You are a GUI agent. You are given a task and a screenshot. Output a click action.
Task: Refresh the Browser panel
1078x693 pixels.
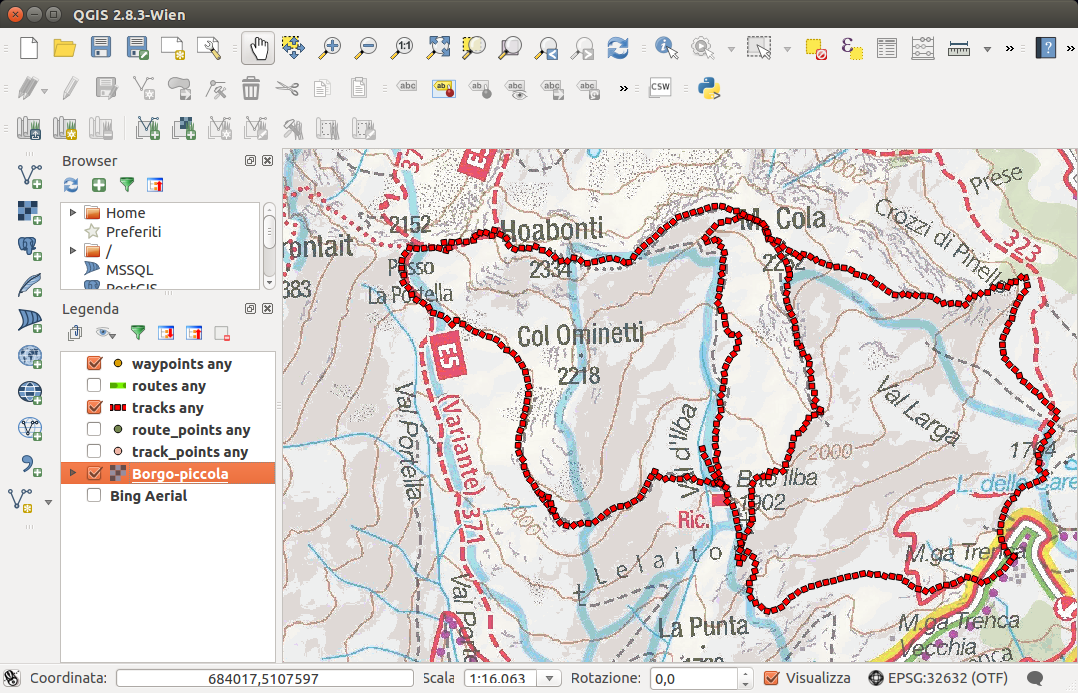[x=71, y=184]
